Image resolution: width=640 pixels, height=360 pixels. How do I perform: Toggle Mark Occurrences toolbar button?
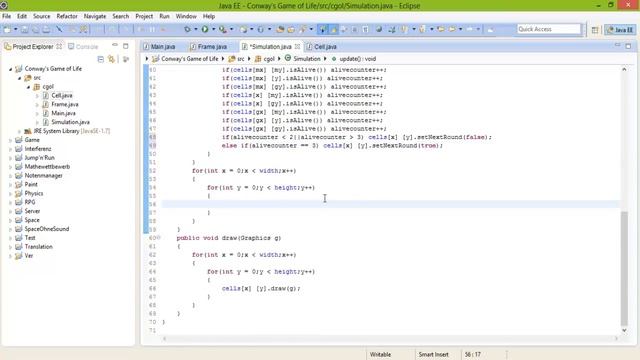pos(334,29)
